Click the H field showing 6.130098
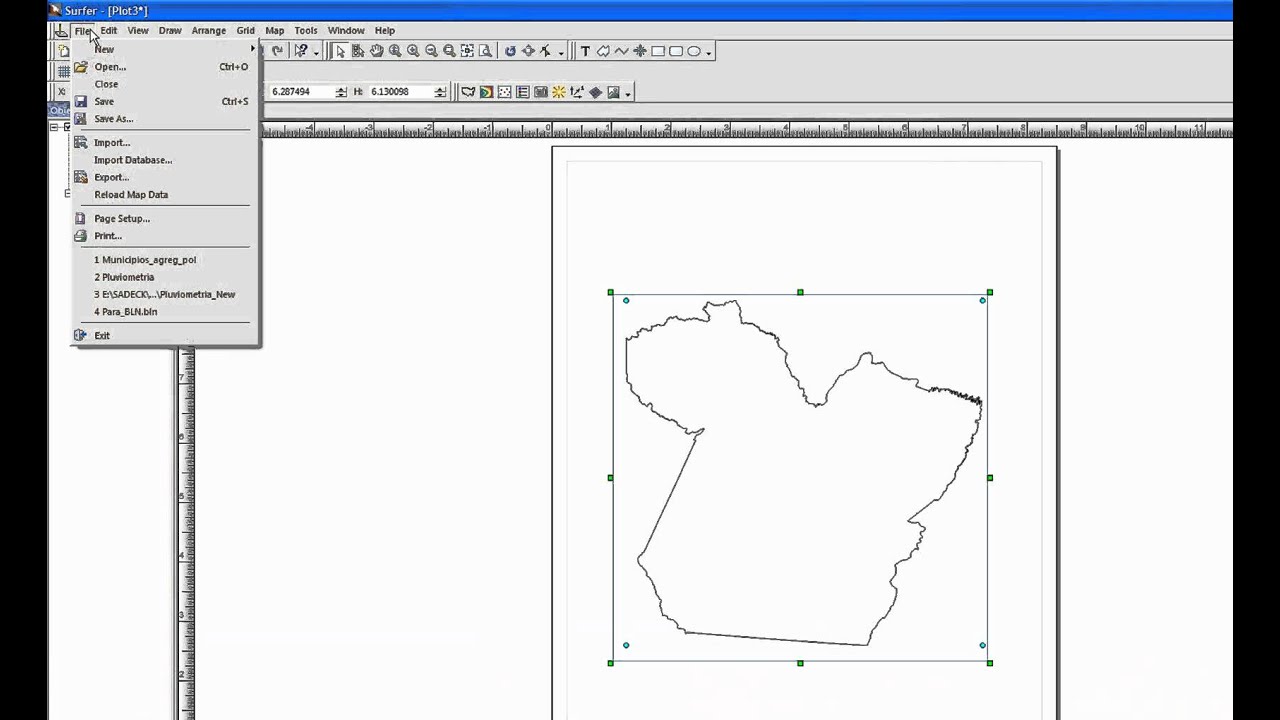 400,92
